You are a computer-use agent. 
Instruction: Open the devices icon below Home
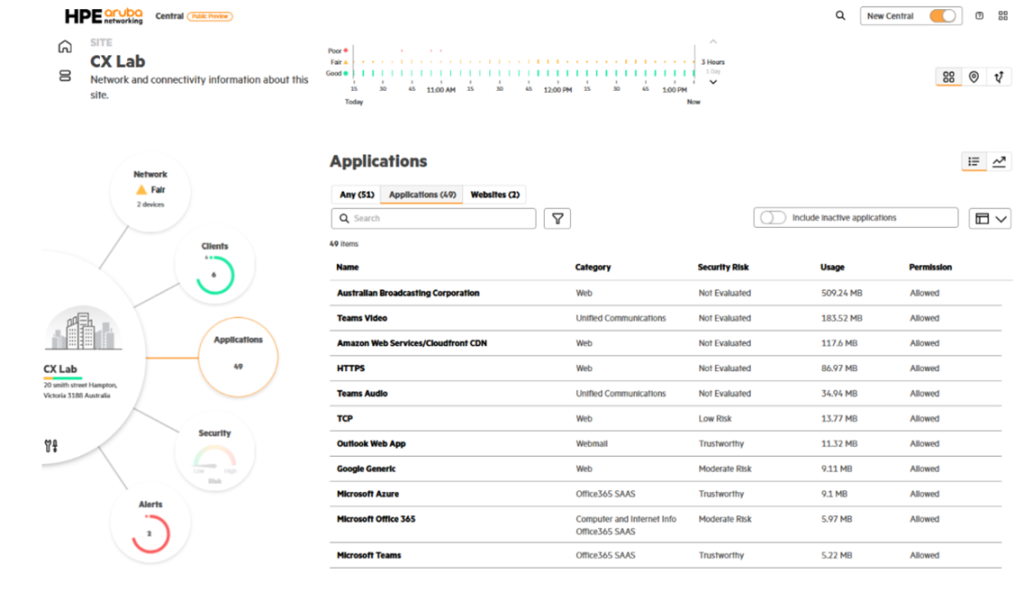click(x=65, y=76)
